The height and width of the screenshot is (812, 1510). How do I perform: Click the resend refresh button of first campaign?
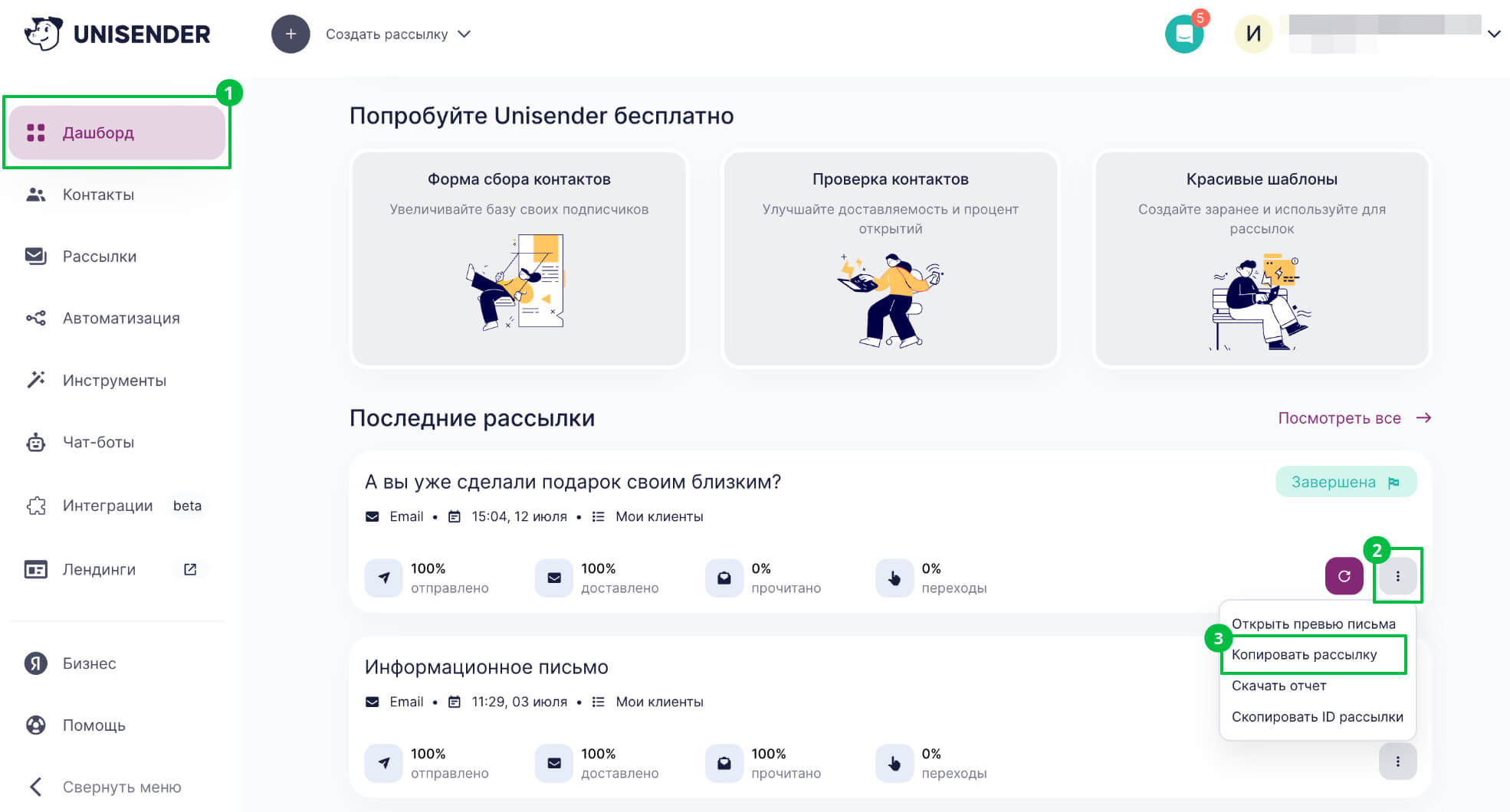click(1344, 576)
